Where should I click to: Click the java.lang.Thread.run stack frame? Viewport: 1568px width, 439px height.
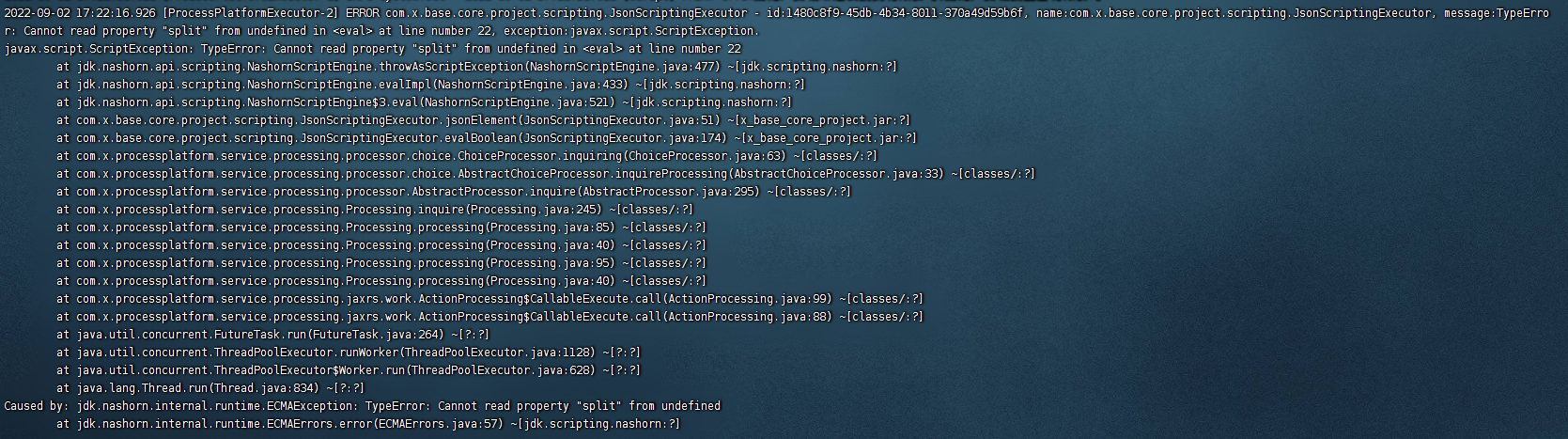(210, 388)
